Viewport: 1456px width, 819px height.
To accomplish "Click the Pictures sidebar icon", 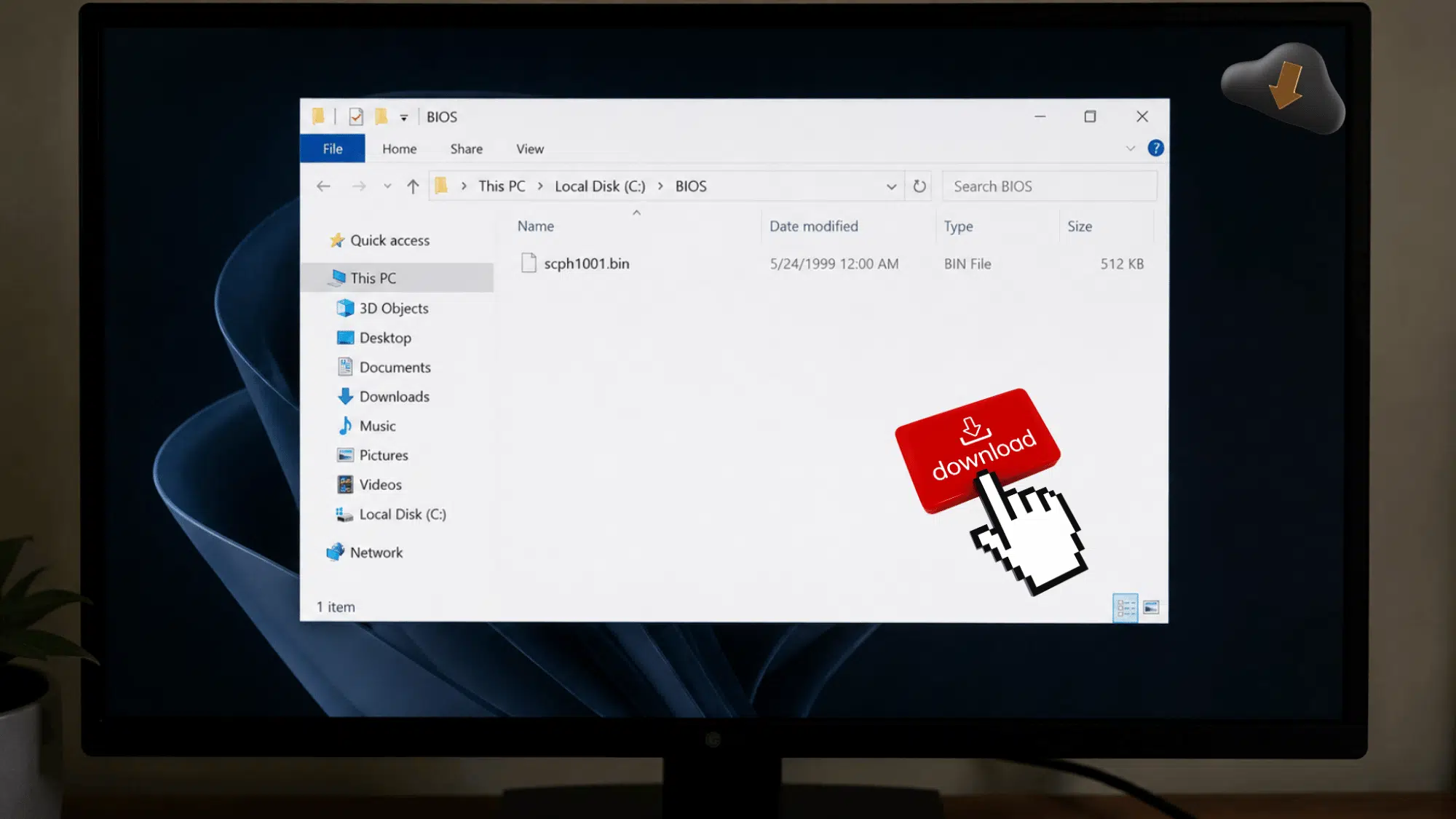I will pyautogui.click(x=345, y=455).
